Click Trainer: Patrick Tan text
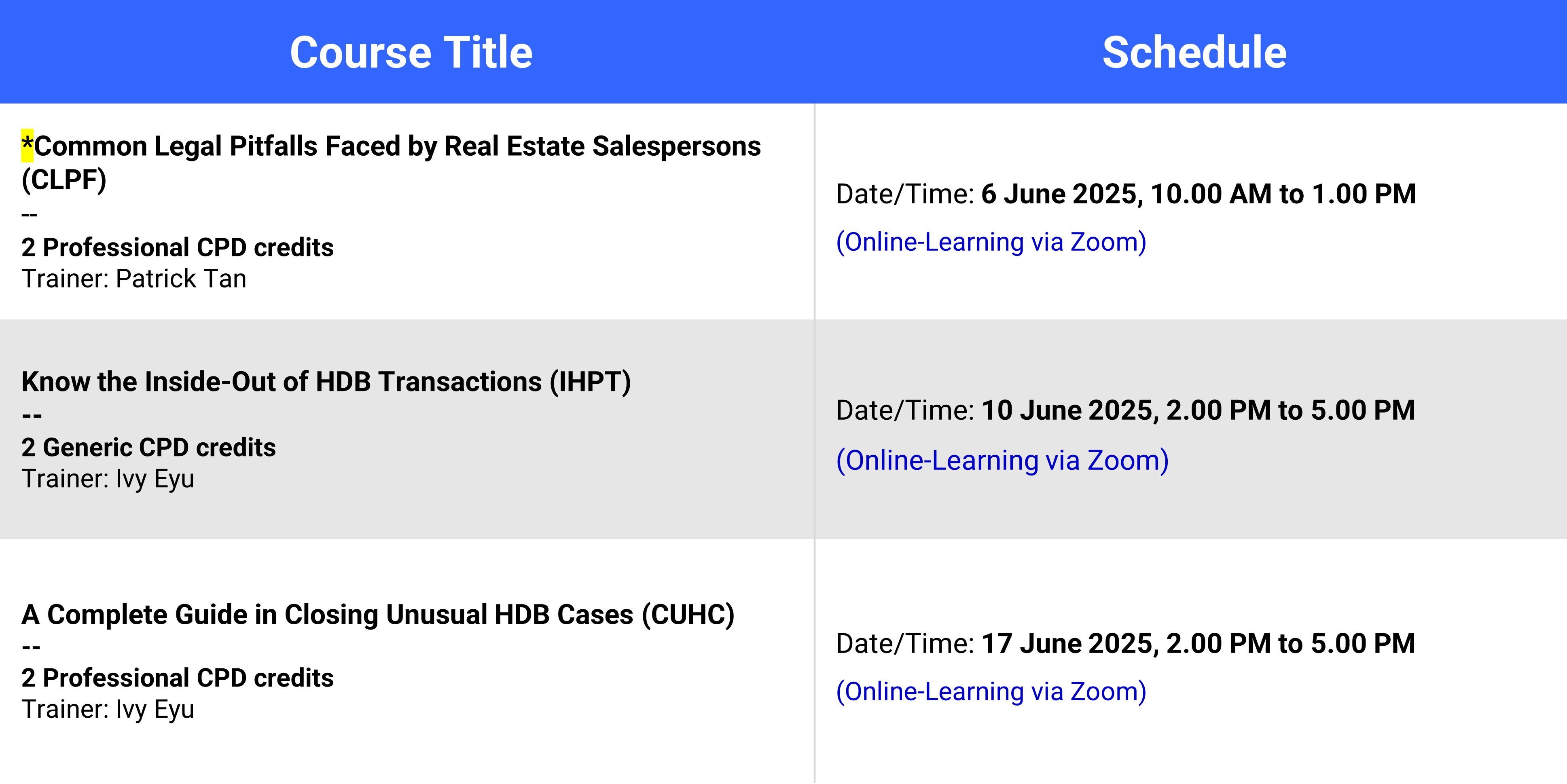The width and height of the screenshot is (1567, 784). pos(134,279)
